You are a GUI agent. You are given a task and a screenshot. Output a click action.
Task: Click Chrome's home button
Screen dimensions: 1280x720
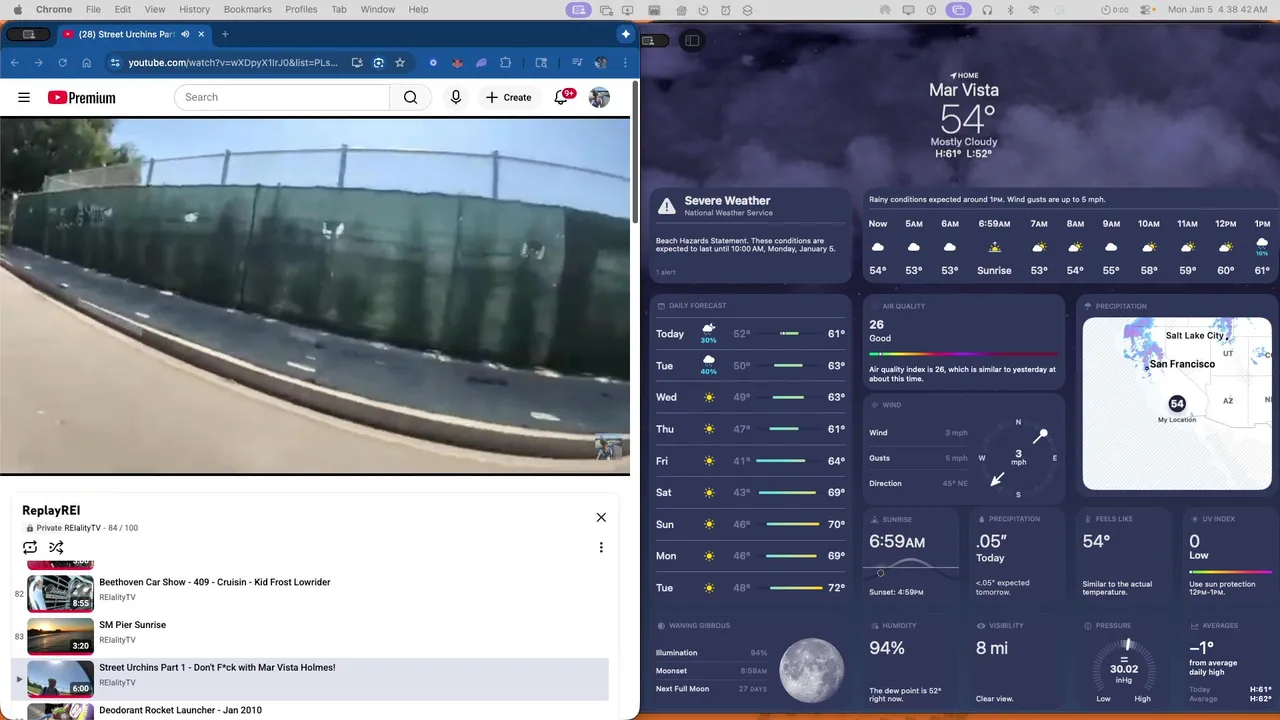[87, 63]
